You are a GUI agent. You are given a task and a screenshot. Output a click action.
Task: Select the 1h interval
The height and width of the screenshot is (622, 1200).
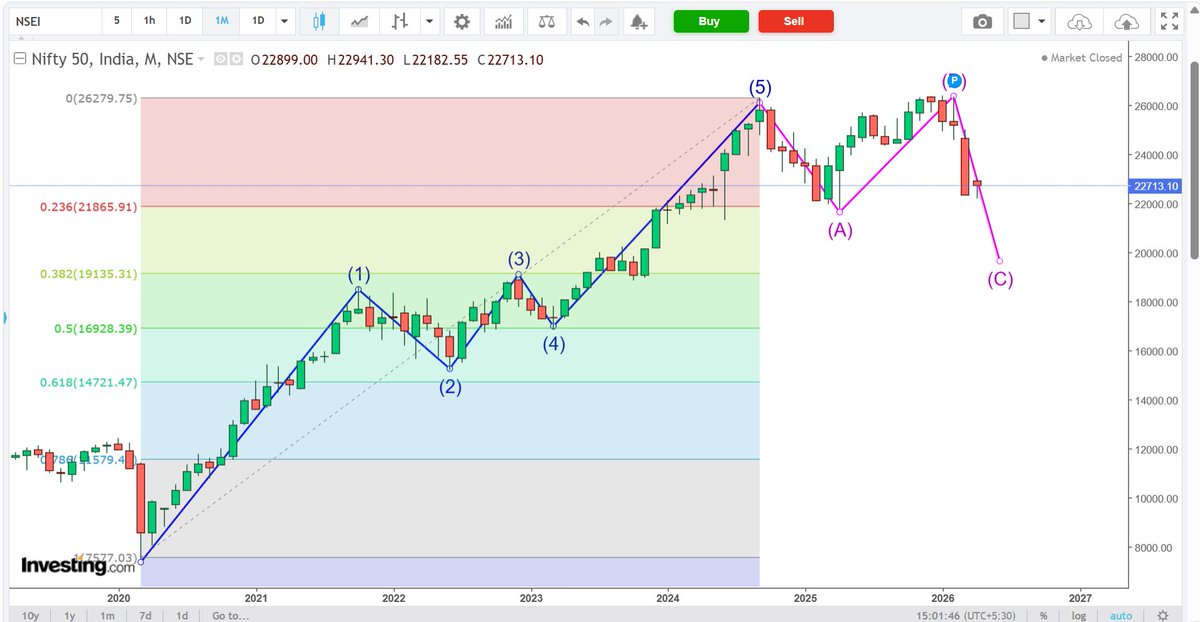(149, 21)
